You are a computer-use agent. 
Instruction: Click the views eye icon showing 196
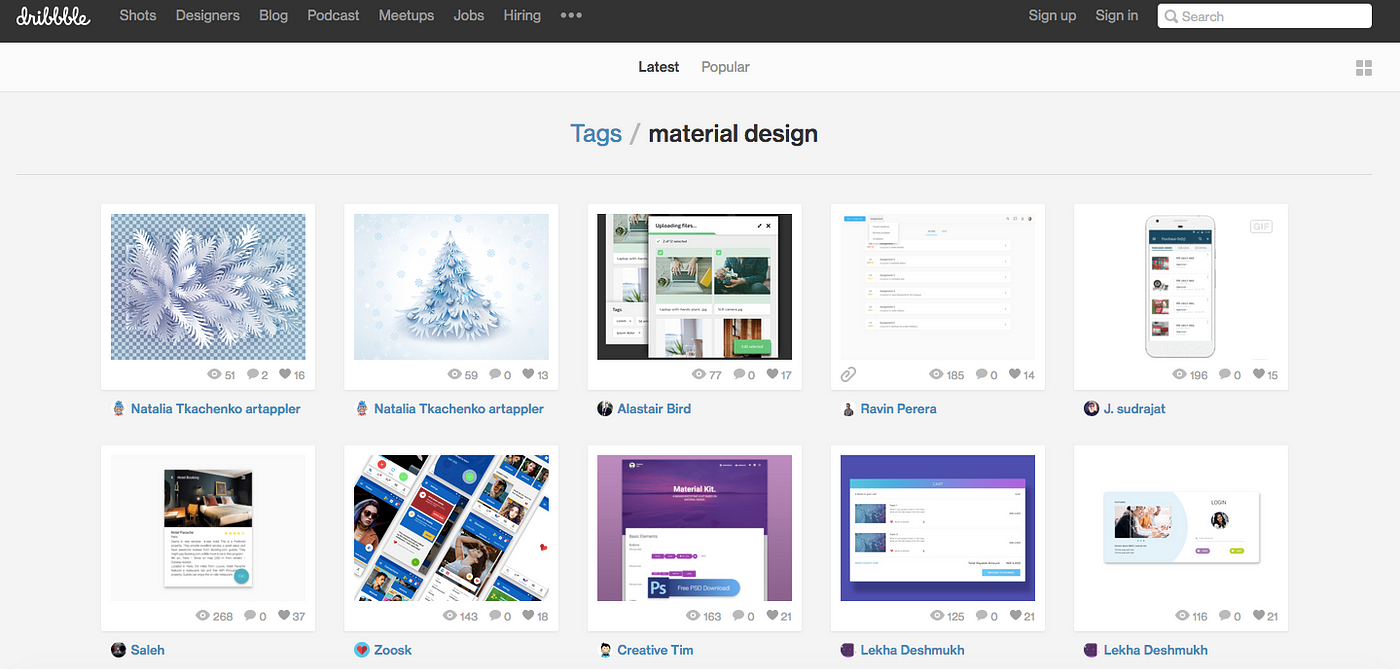(1181, 375)
